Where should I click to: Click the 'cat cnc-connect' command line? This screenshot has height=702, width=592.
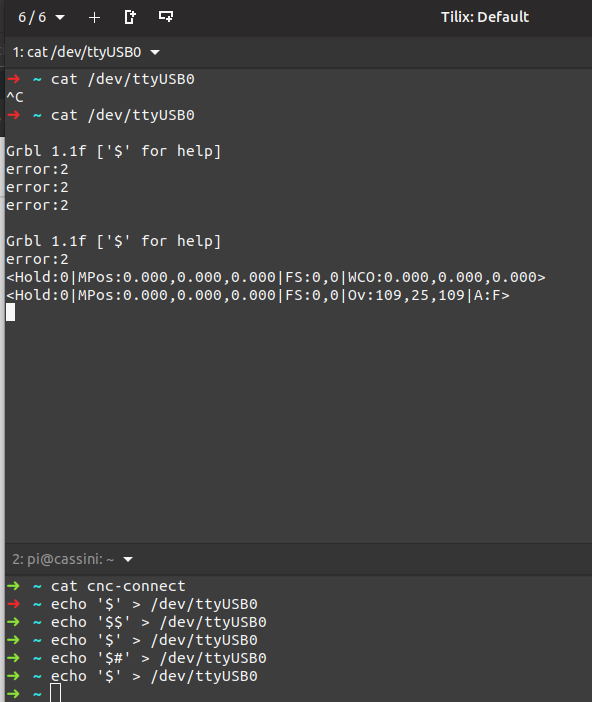118,586
